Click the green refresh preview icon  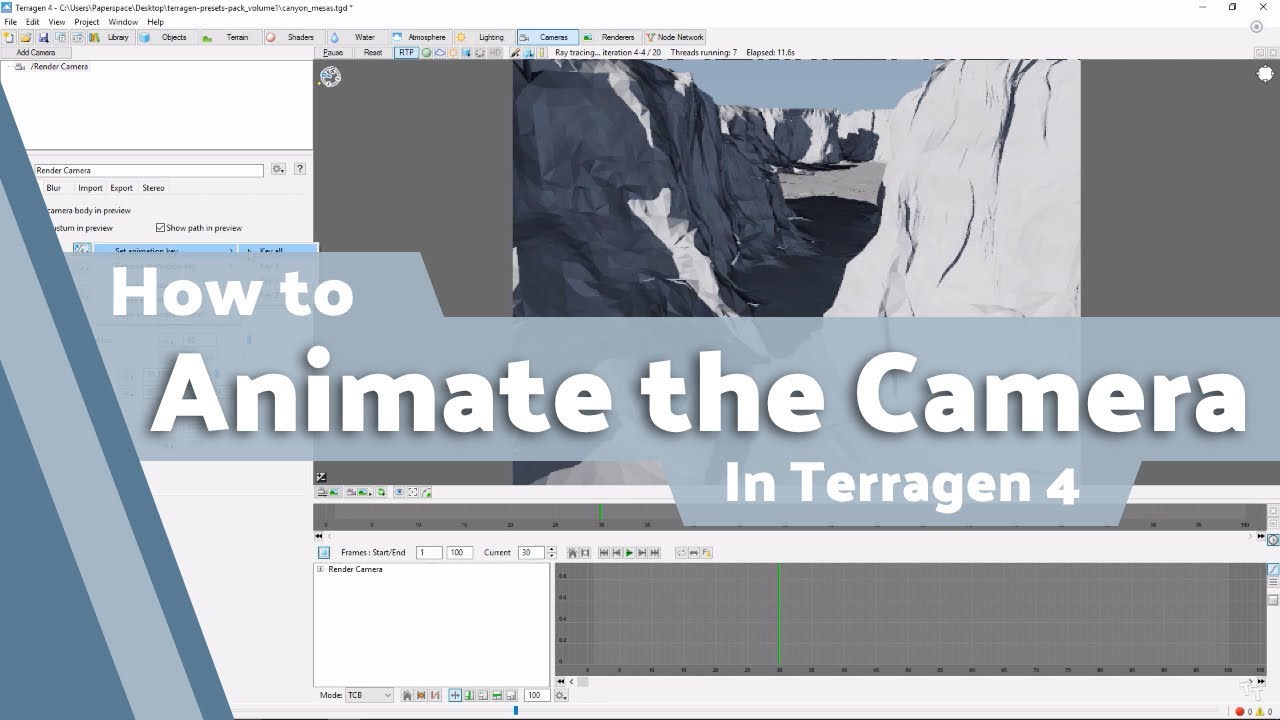[382, 492]
